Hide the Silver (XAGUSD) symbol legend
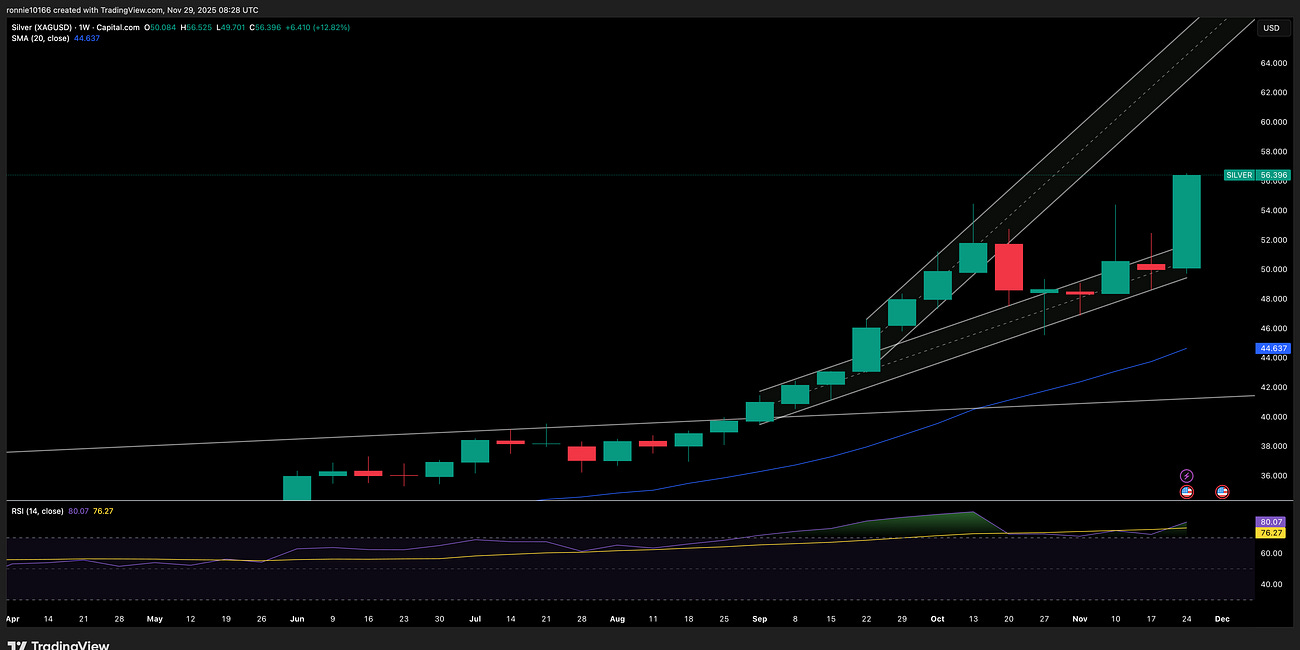 pyautogui.click(x=40, y=27)
